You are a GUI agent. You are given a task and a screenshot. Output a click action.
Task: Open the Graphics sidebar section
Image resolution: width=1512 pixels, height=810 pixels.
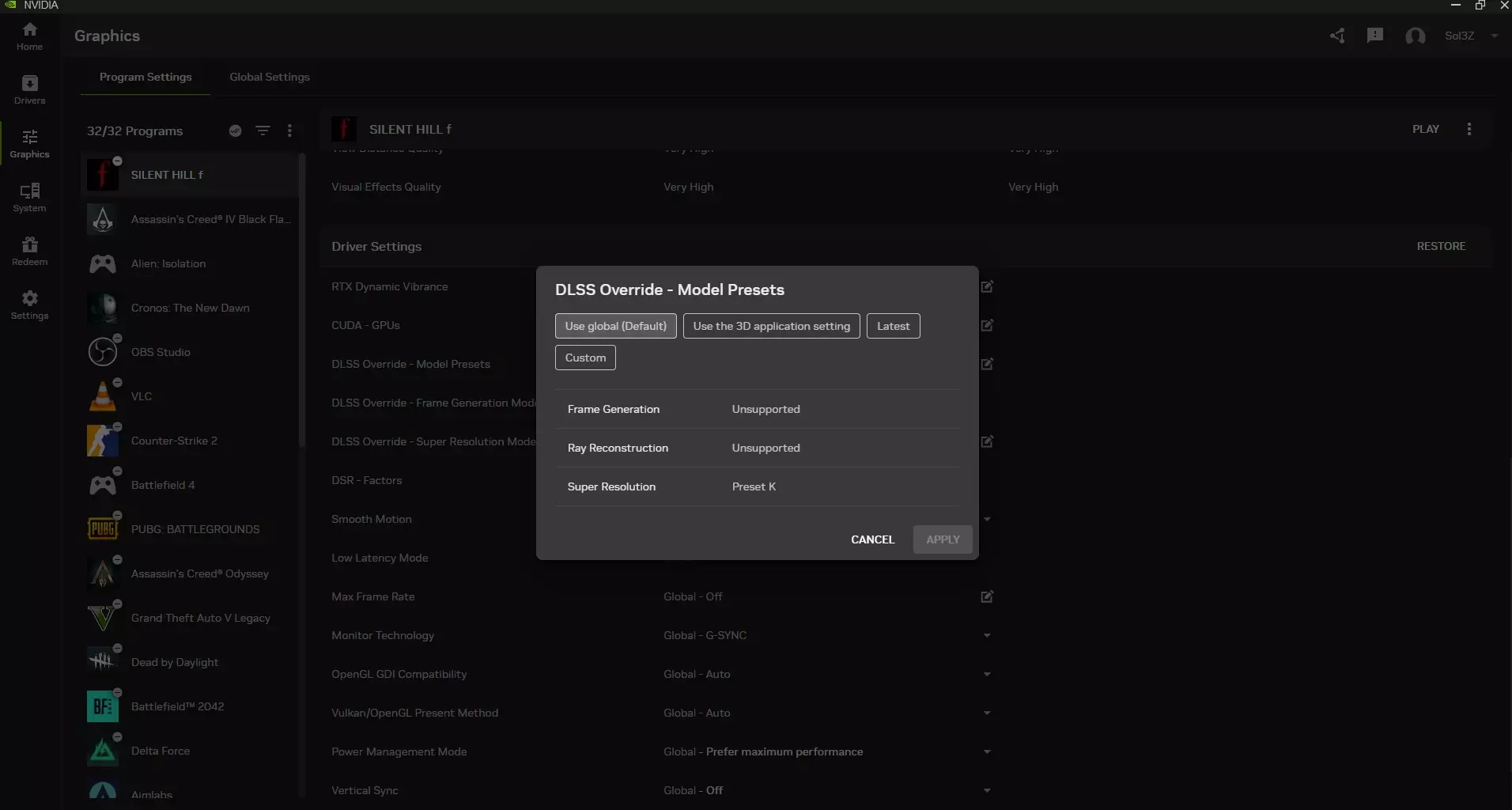(x=29, y=144)
